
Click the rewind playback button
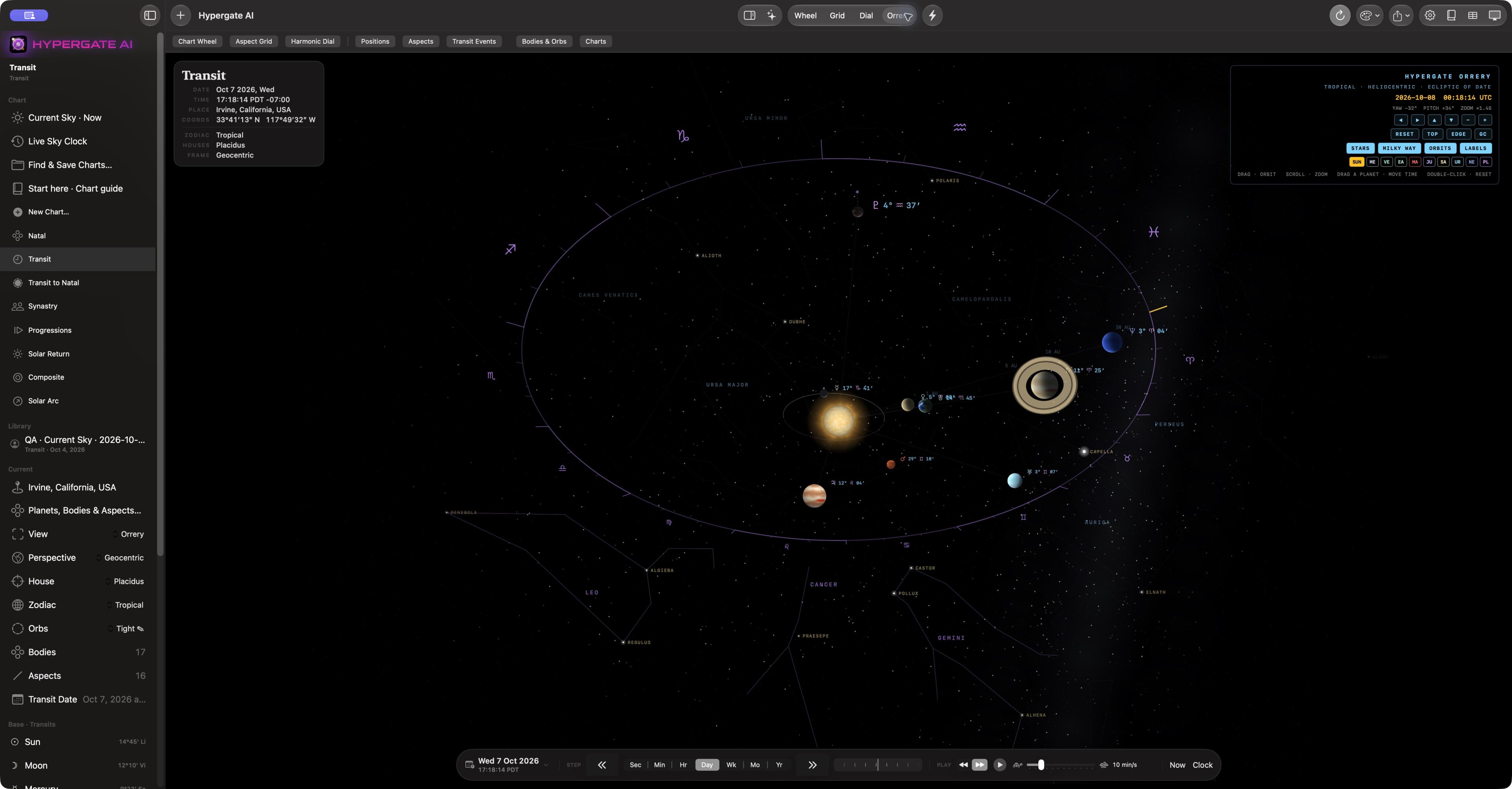click(x=963, y=765)
